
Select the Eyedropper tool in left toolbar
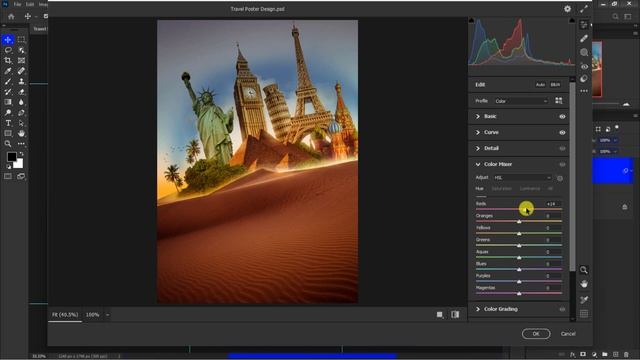(8, 71)
